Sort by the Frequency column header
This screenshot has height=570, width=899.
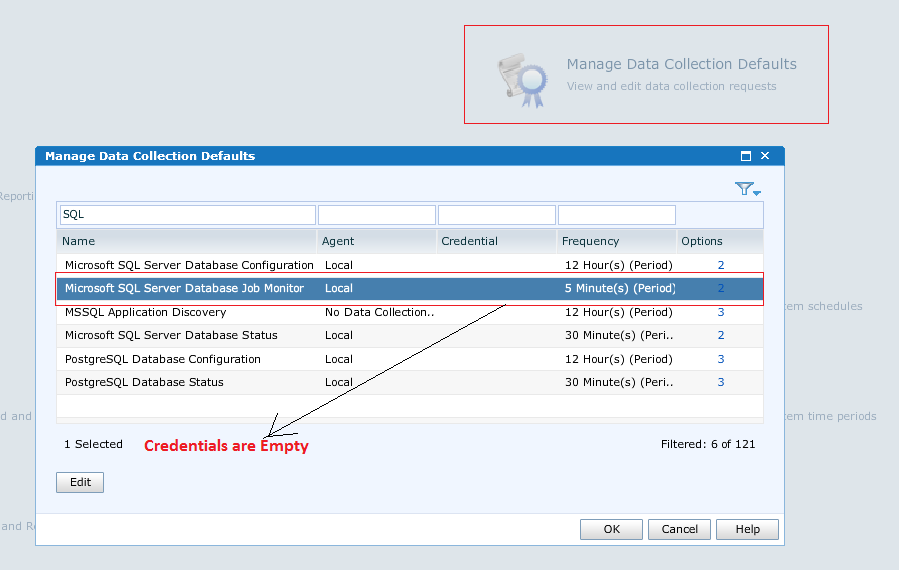point(616,241)
